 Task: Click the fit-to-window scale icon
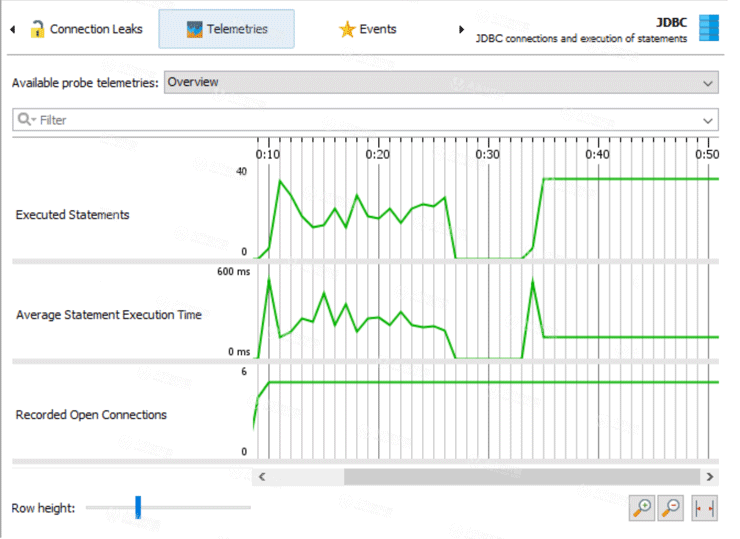point(705,508)
